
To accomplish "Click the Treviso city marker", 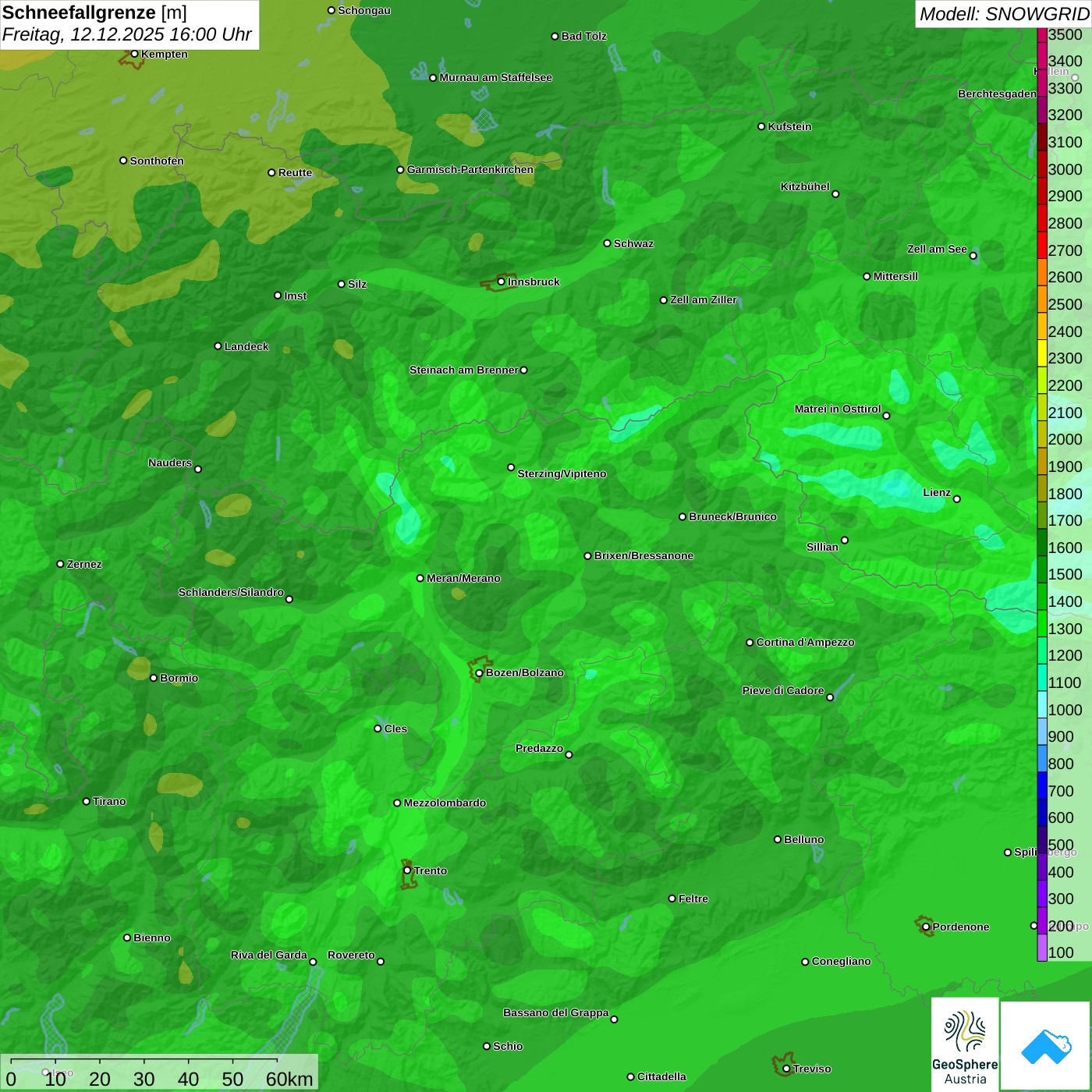I will pos(786,1069).
